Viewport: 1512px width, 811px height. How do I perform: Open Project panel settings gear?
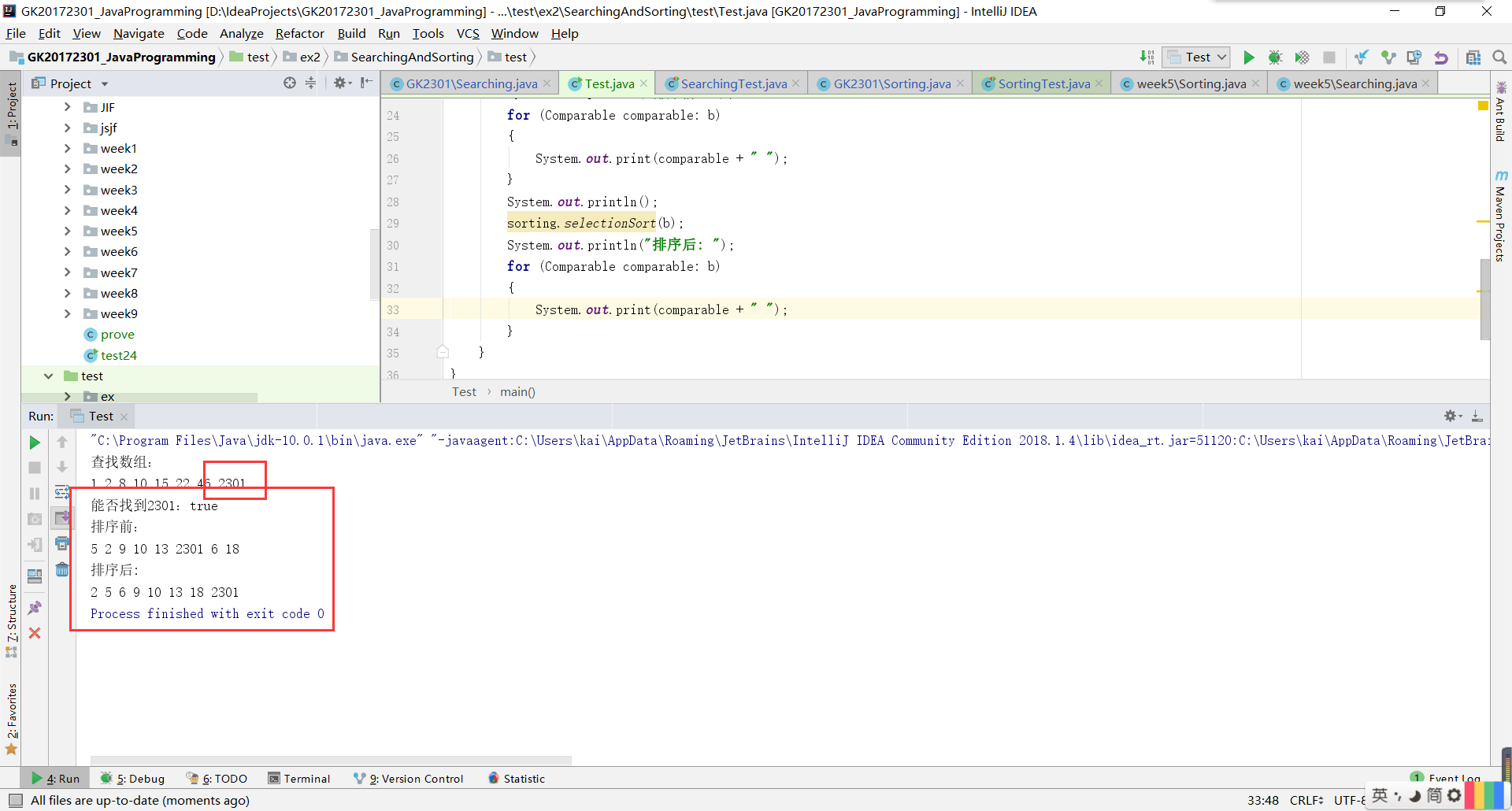coord(342,83)
